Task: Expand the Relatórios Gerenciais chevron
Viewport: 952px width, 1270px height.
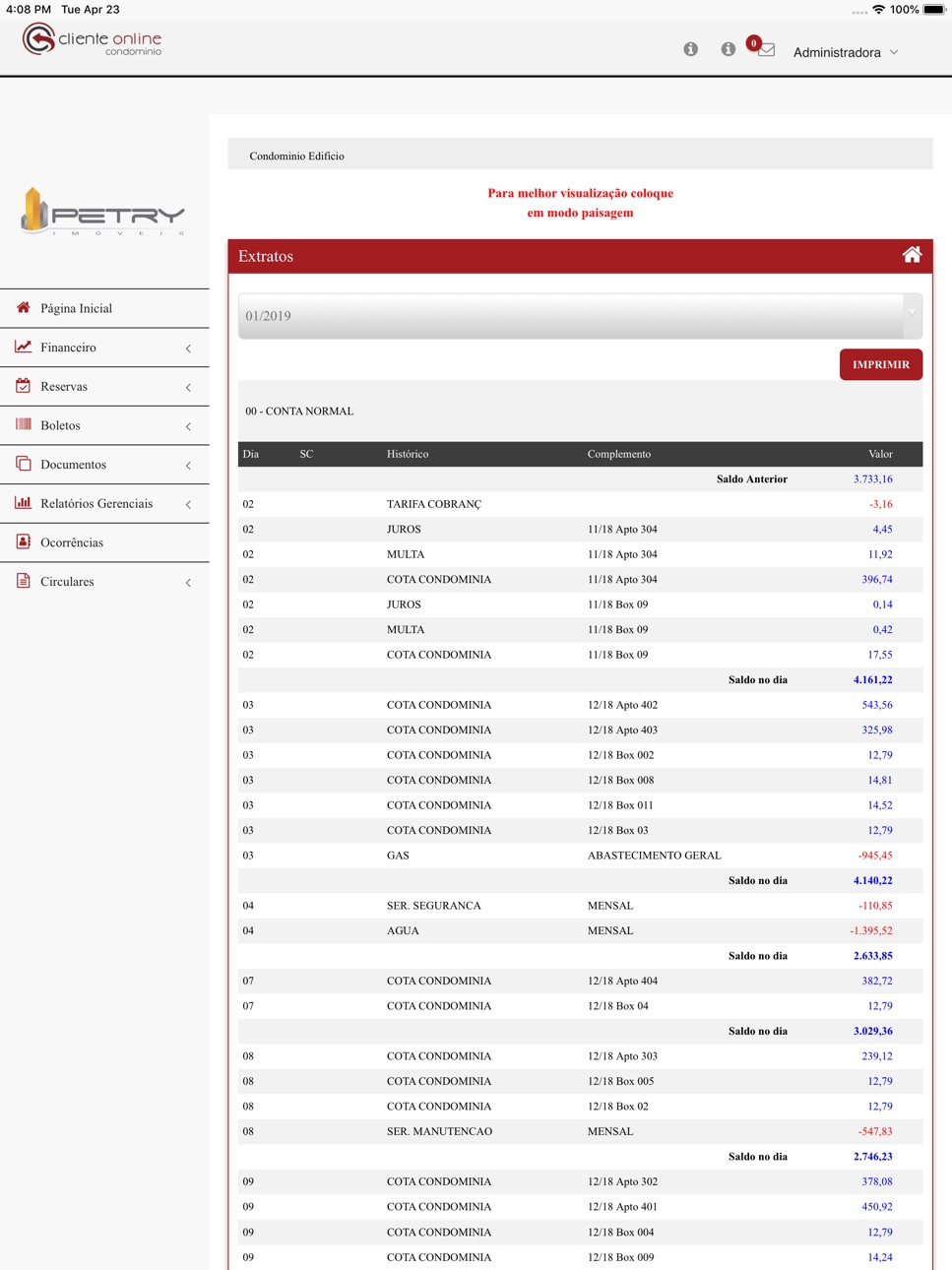Action: (188, 504)
